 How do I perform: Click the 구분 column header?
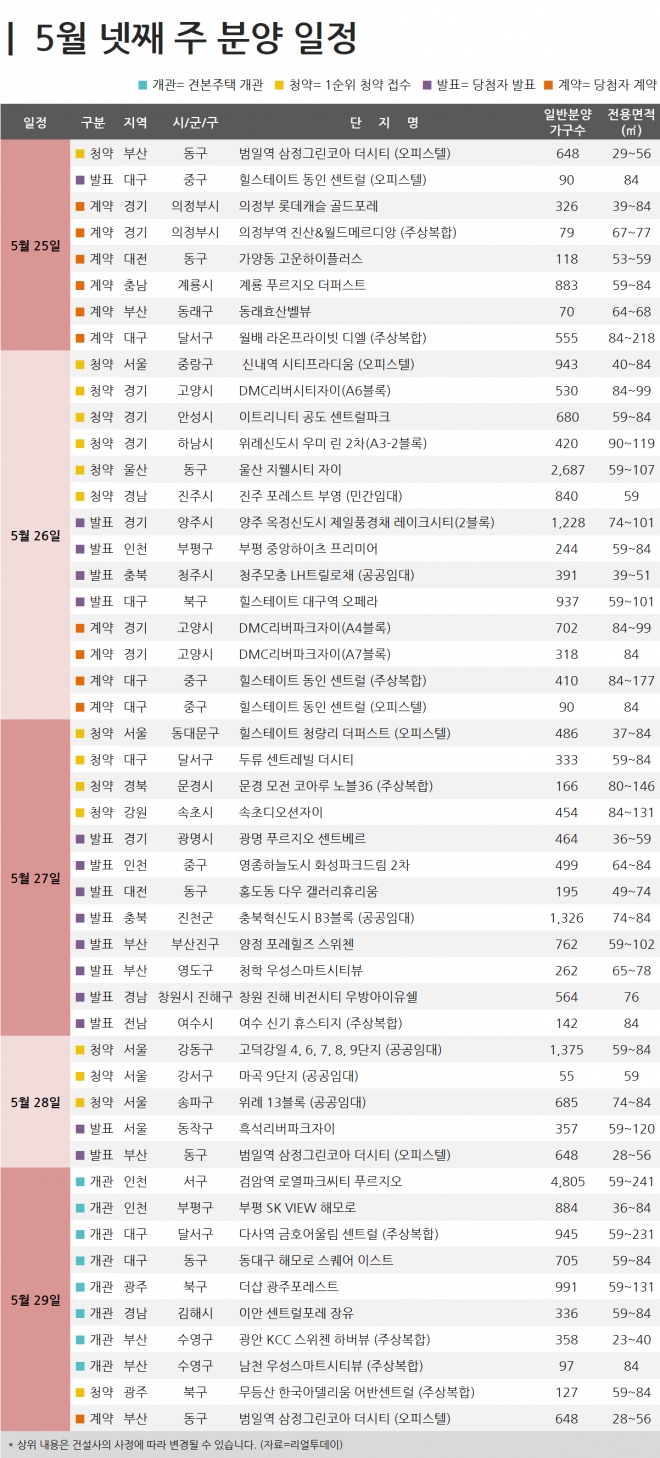93,122
